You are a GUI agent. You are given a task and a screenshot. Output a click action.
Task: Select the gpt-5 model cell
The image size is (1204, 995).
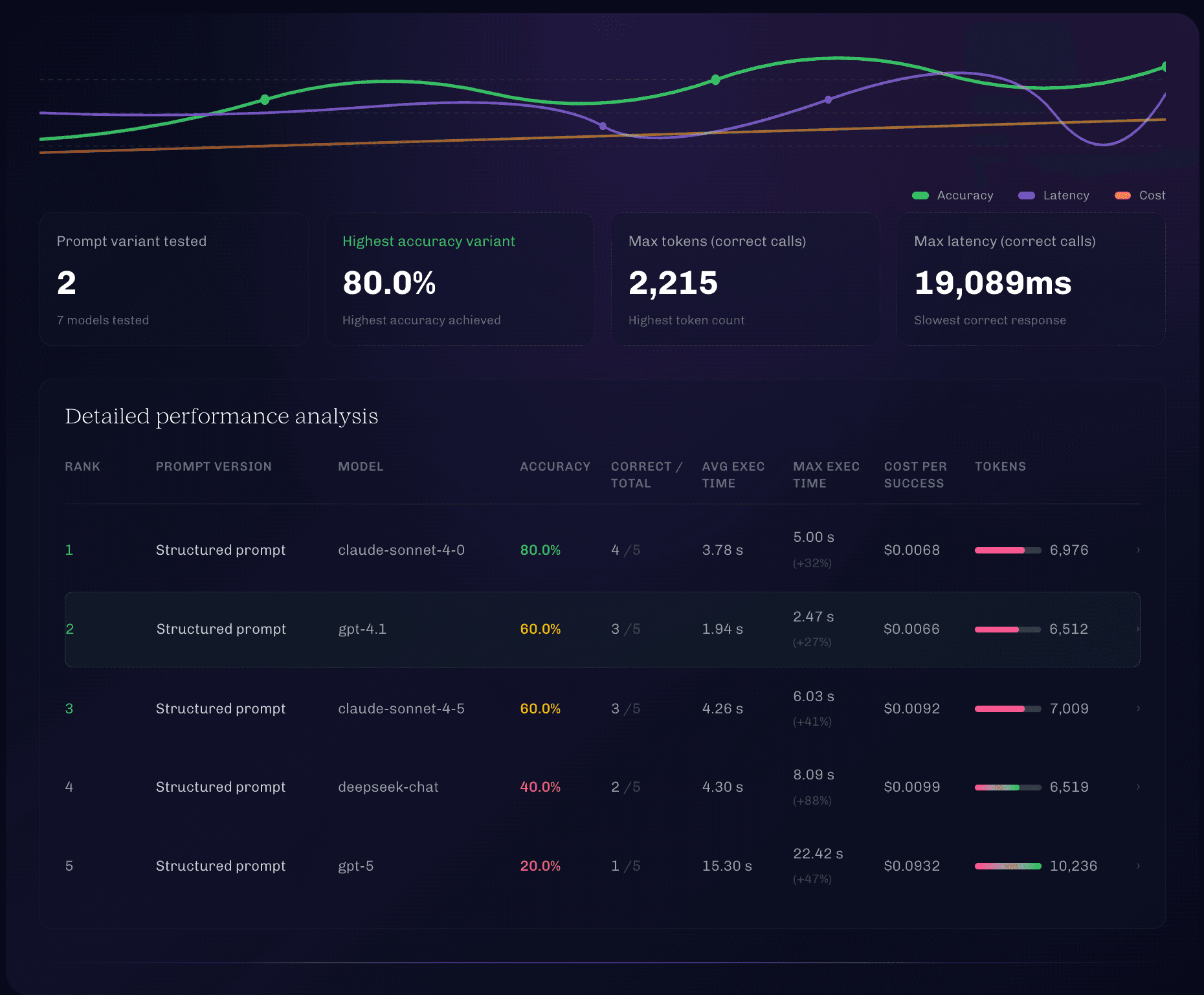tap(356, 866)
